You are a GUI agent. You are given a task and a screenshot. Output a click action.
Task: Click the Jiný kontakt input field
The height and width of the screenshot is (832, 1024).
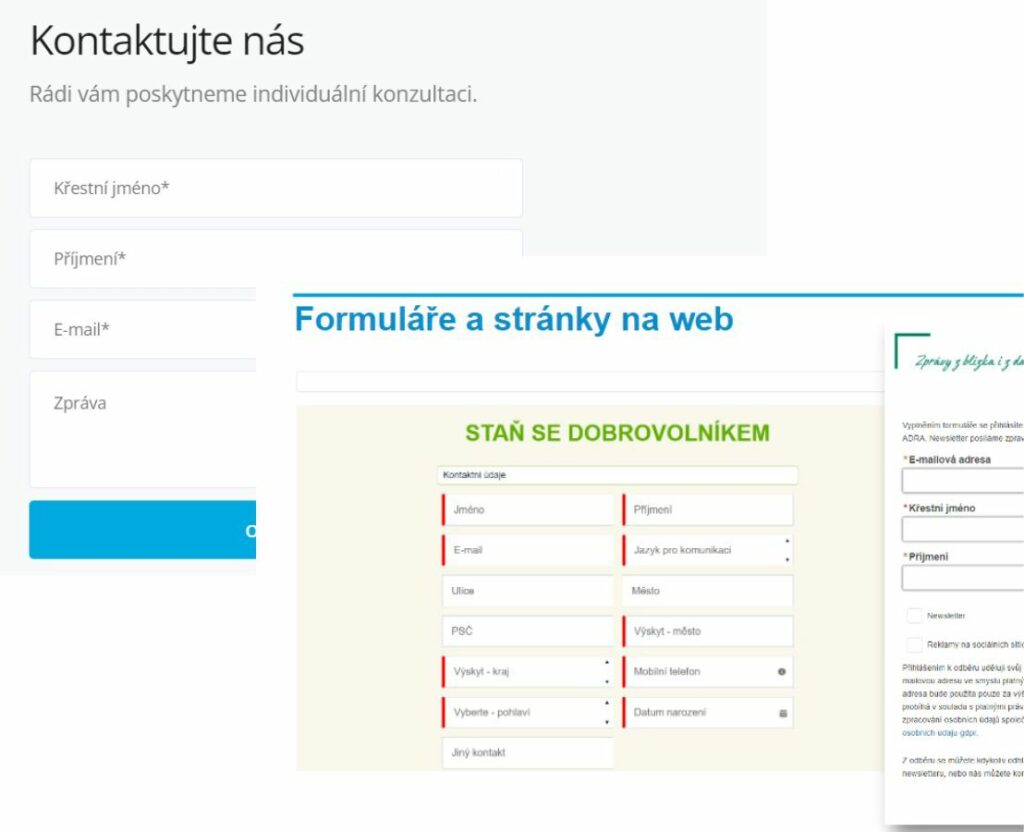coord(528,753)
